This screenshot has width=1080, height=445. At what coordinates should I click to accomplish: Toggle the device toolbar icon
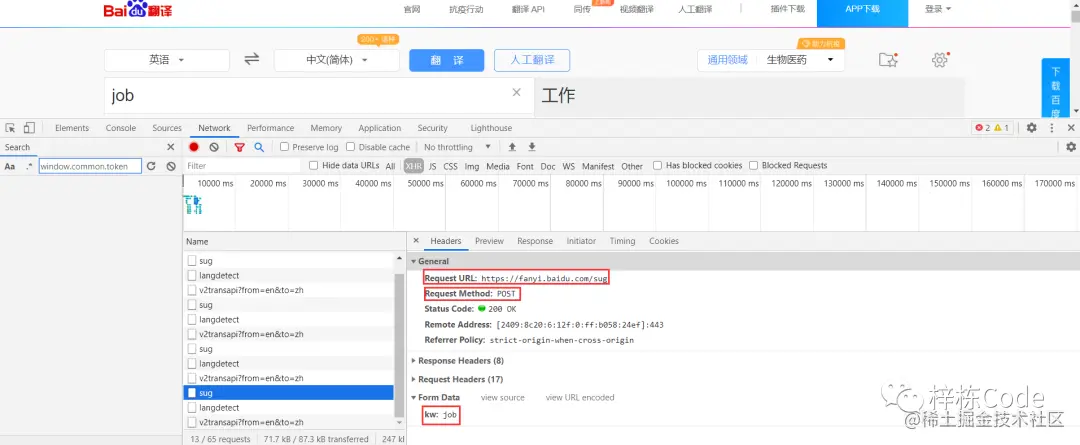(x=29, y=128)
